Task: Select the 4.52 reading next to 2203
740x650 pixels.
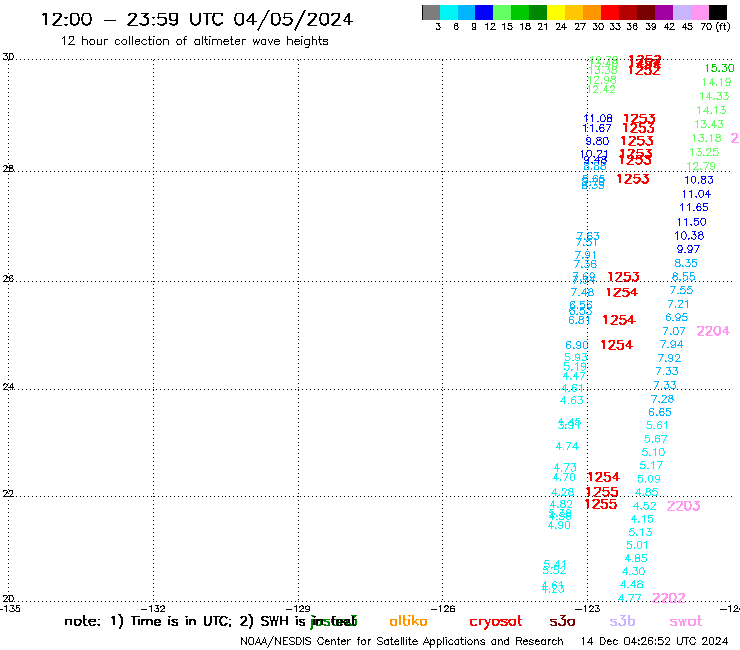Action: [645, 506]
